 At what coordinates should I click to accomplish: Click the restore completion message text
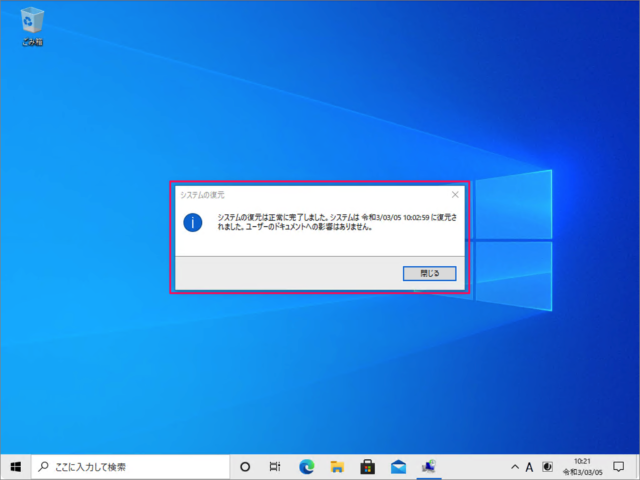pos(337,222)
